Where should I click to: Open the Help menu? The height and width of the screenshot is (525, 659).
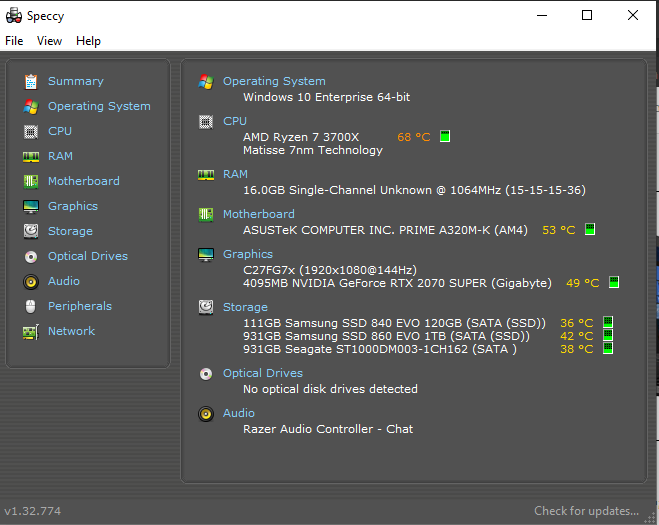(x=88, y=41)
